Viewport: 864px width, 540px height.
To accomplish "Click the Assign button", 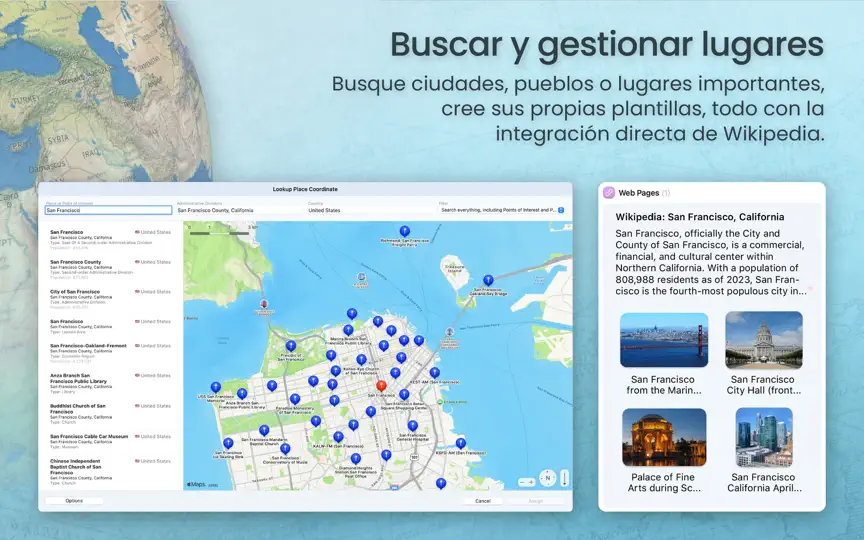I will tap(536, 501).
